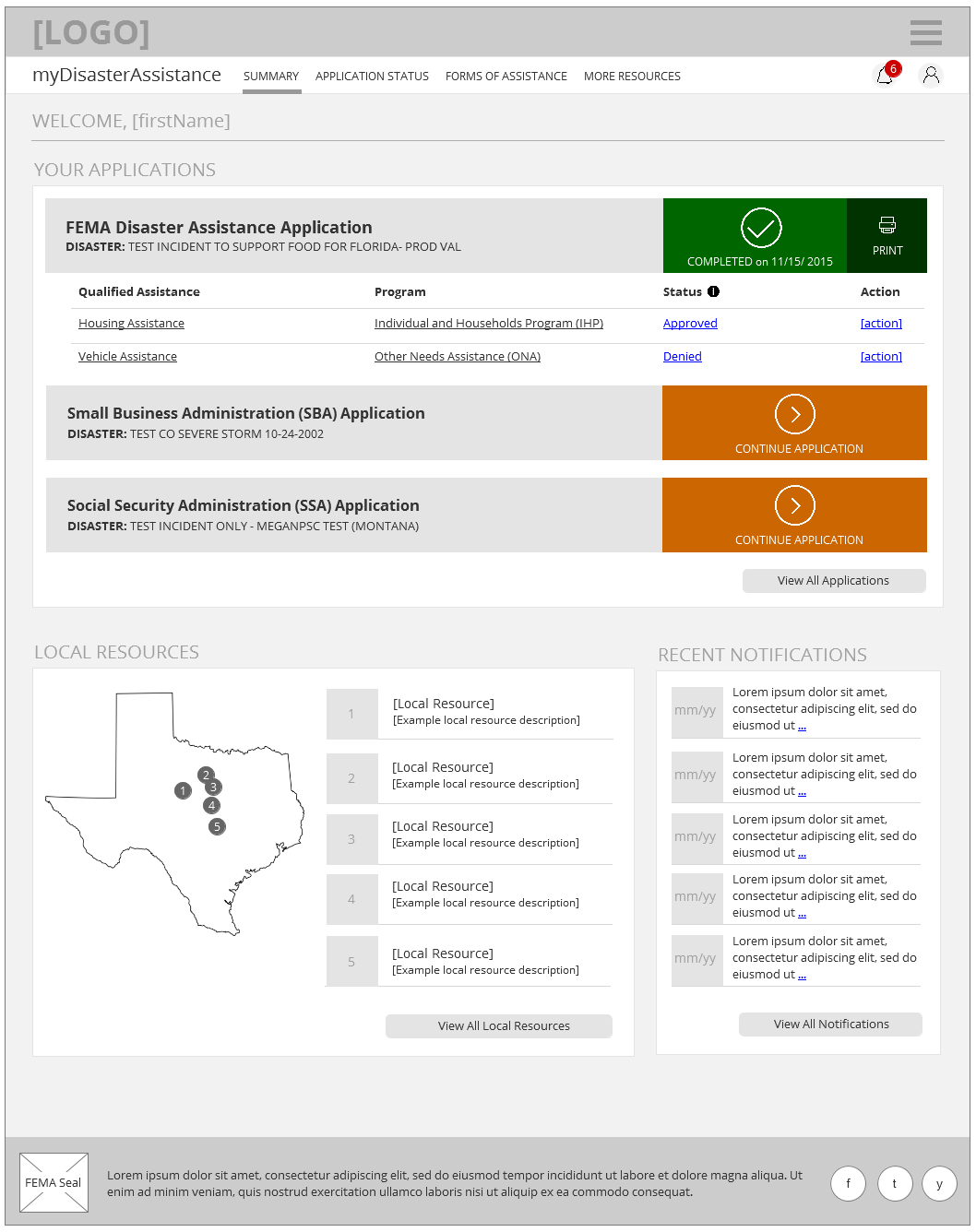Select local resource item number 4

tap(470, 898)
